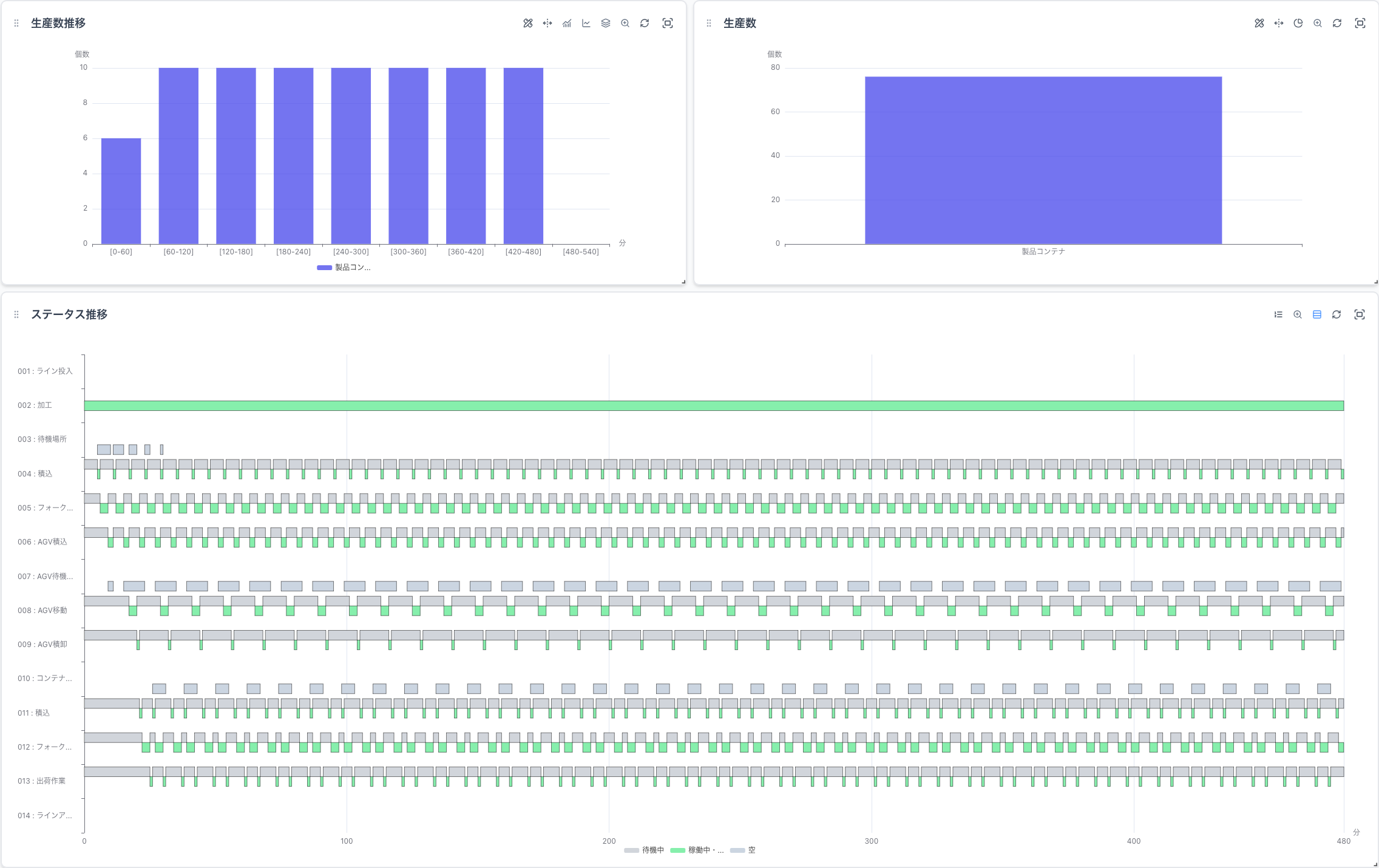Click the 002 : 加工 green status bar
This screenshot has width=1379, height=868.
(713, 405)
